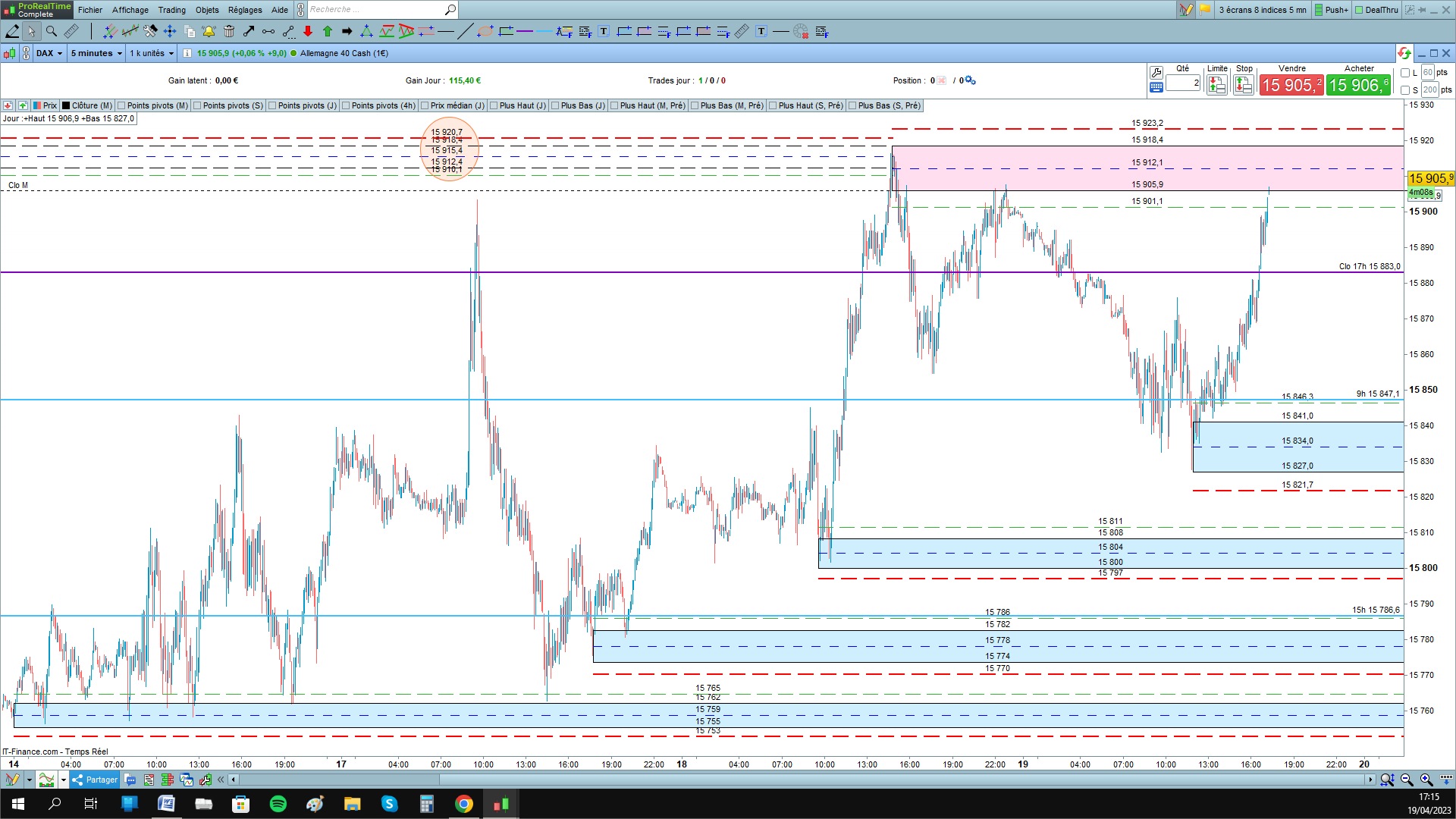Select the red down arrow tool
The image size is (1456, 819).
point(308,31)
